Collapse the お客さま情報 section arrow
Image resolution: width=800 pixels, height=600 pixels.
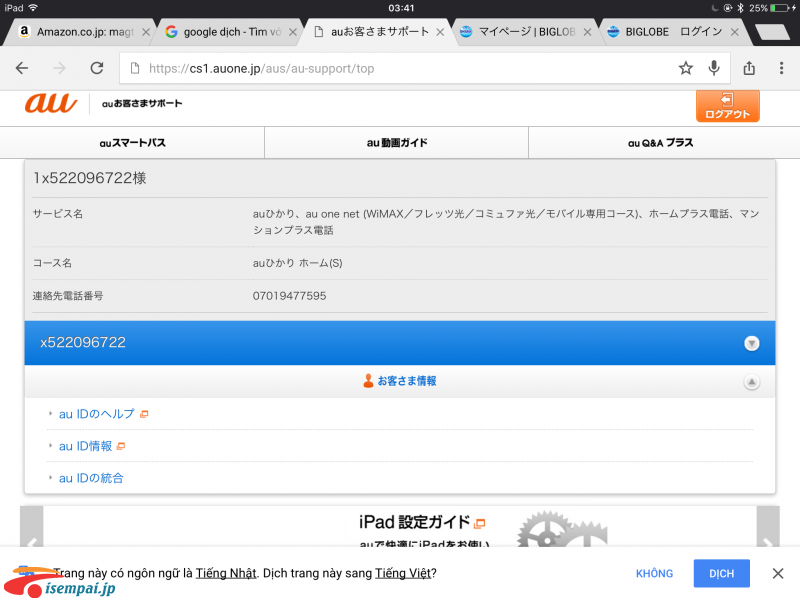[752, 382]
